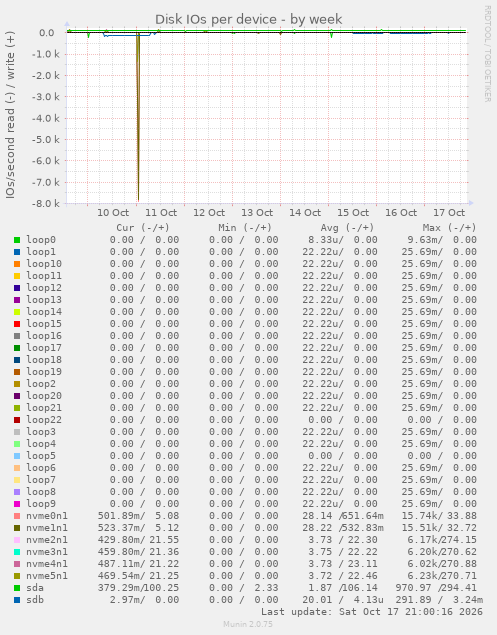Viewport: 497px width, 635px height.
Task: Click the nvme2n1 Cur value 429.80m/ 21.55
Action: (x=138, y=539)
